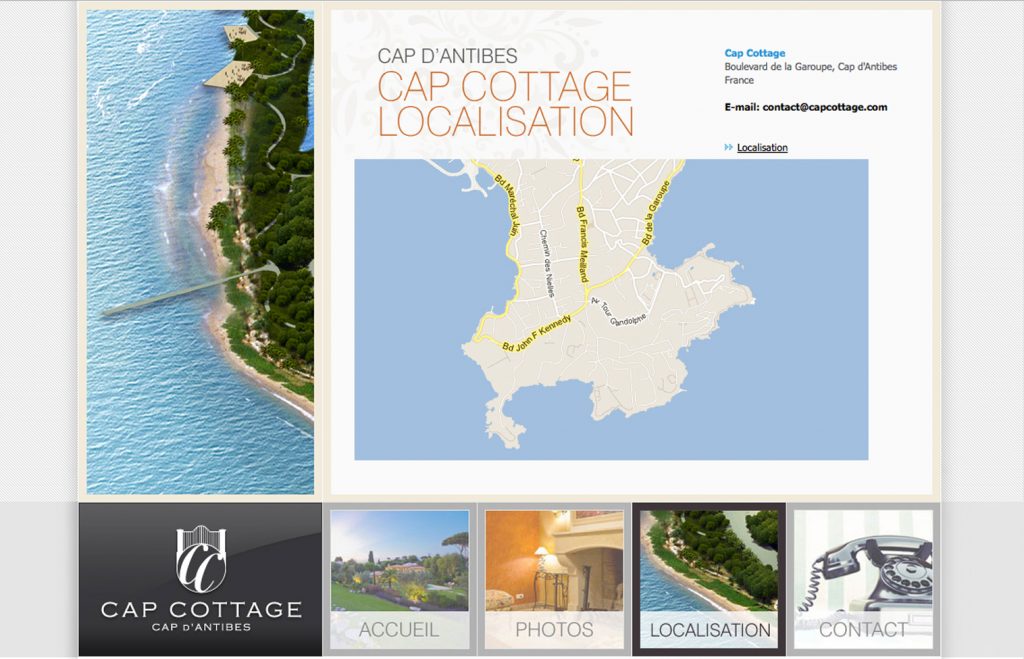This screenshot has width=1024, height=659.
Task: Open the Accueil page tile
Action: click(x=400, y=579)
